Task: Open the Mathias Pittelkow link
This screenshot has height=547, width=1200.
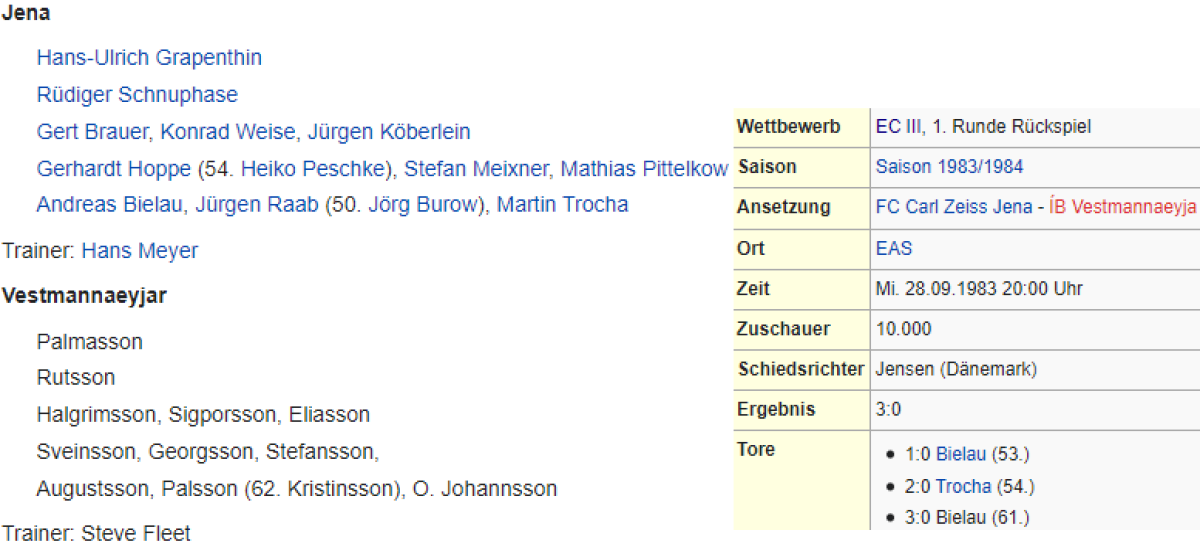Action: click(644, 169)
